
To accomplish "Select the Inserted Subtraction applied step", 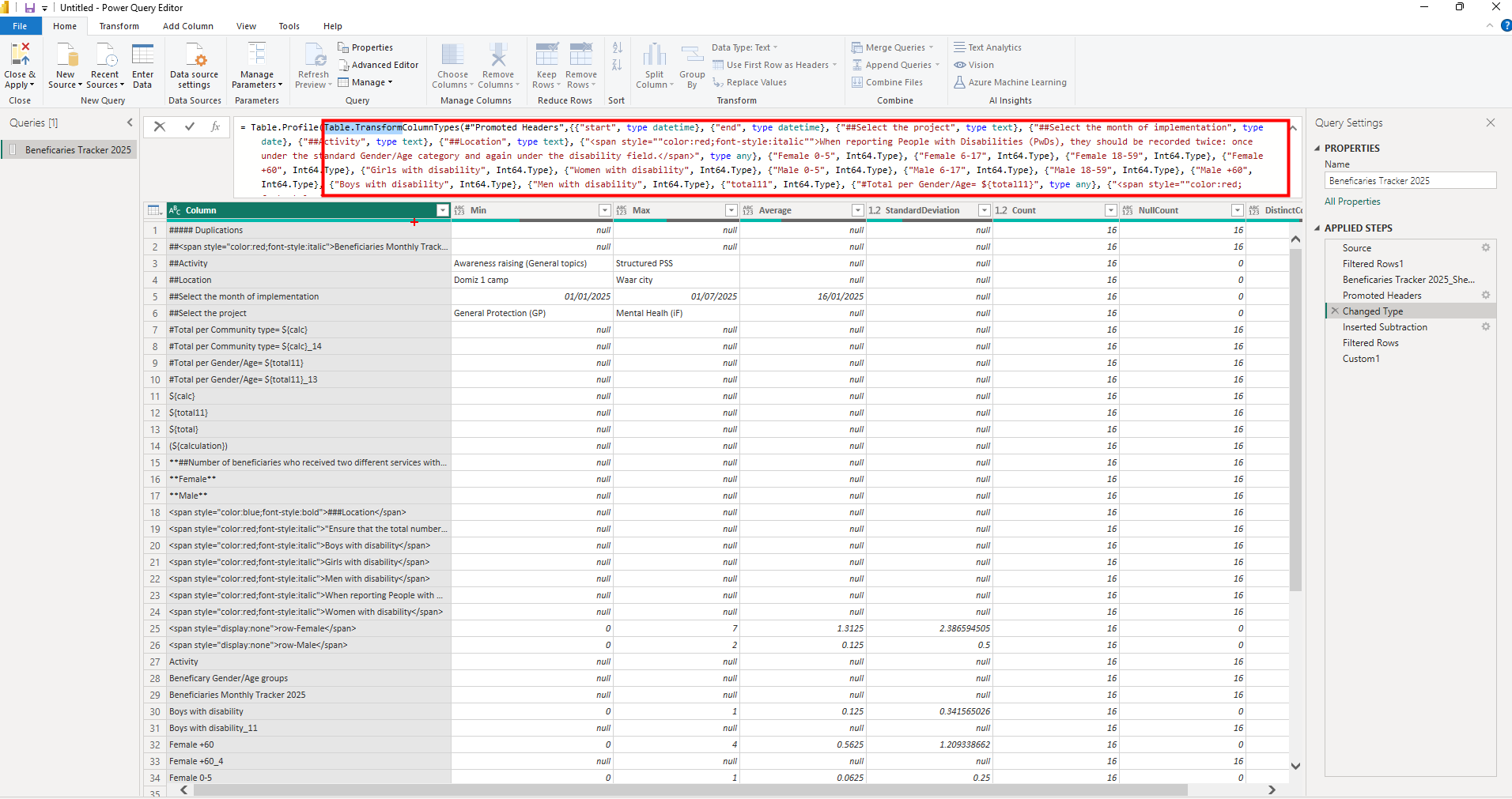I will click(x=1385, y=327).
